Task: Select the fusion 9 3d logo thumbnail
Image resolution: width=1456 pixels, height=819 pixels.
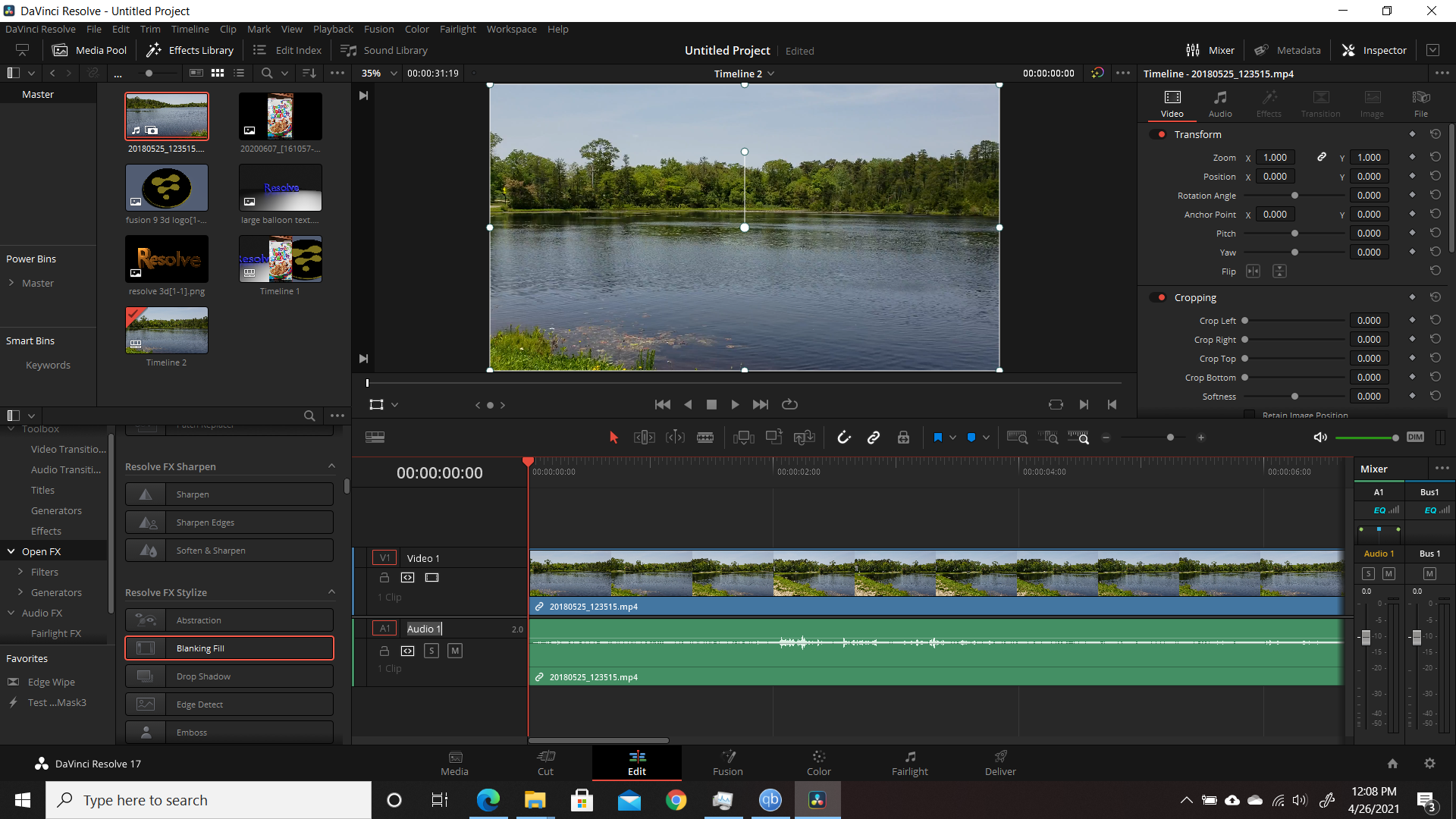Action: click(167, 188)
